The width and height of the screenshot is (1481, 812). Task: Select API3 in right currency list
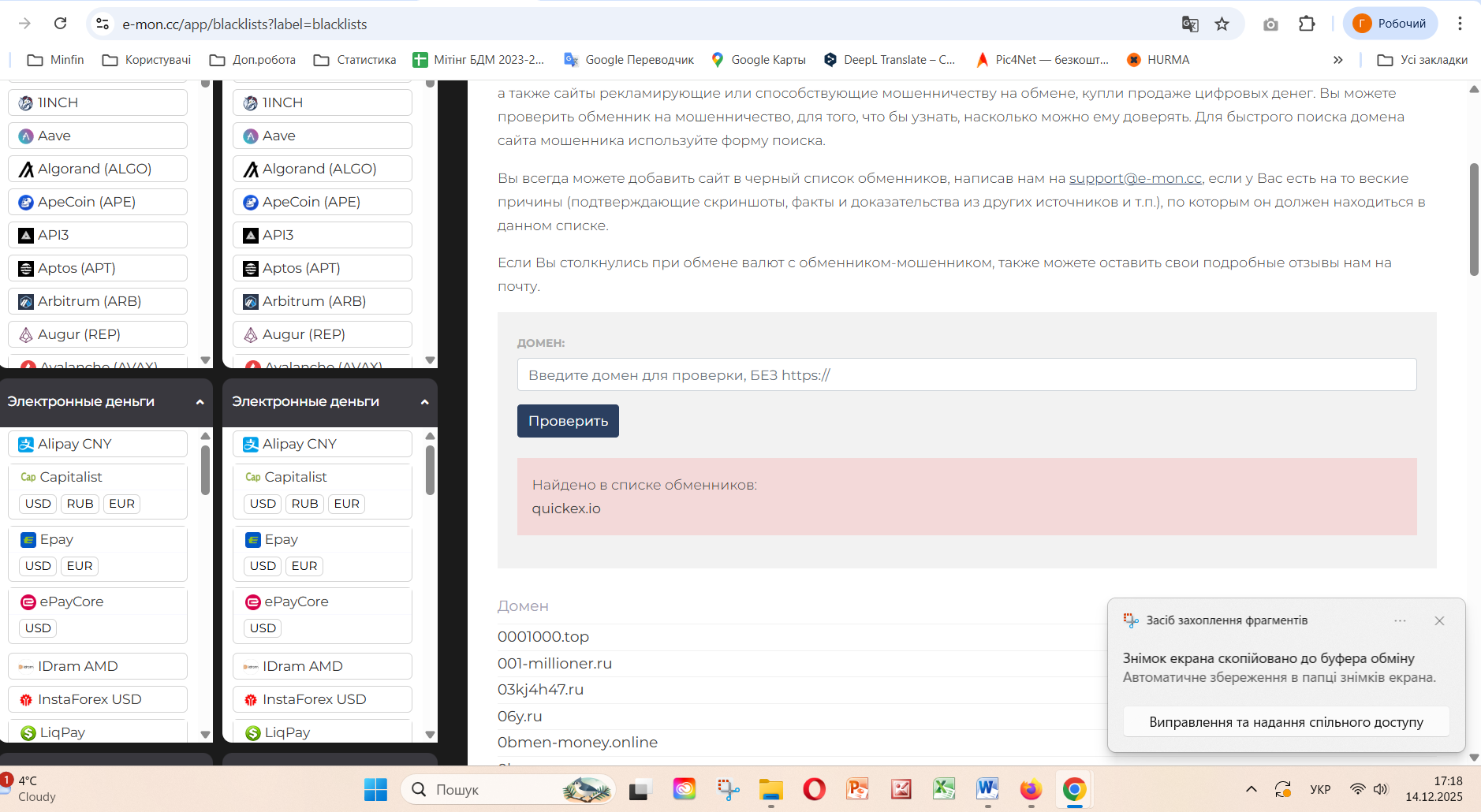tap(323, 235)
